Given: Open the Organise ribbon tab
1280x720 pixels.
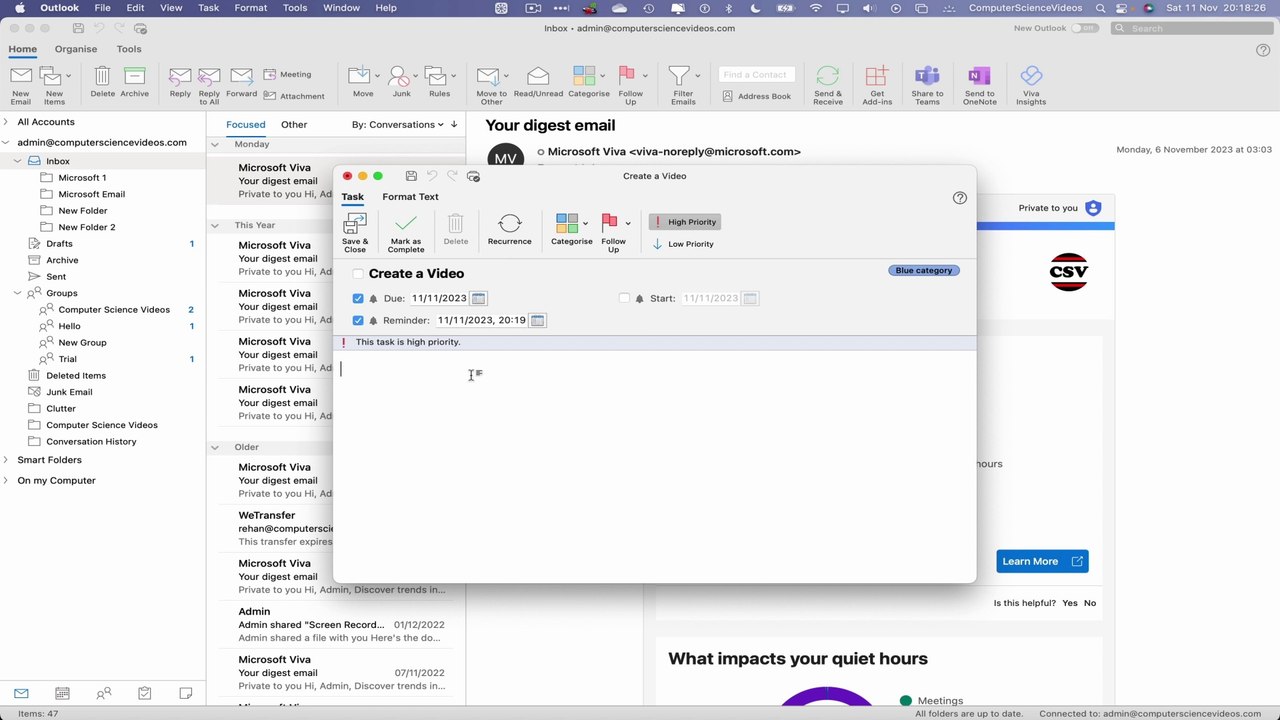Looking at the screenshot, I should pos(76,49).
